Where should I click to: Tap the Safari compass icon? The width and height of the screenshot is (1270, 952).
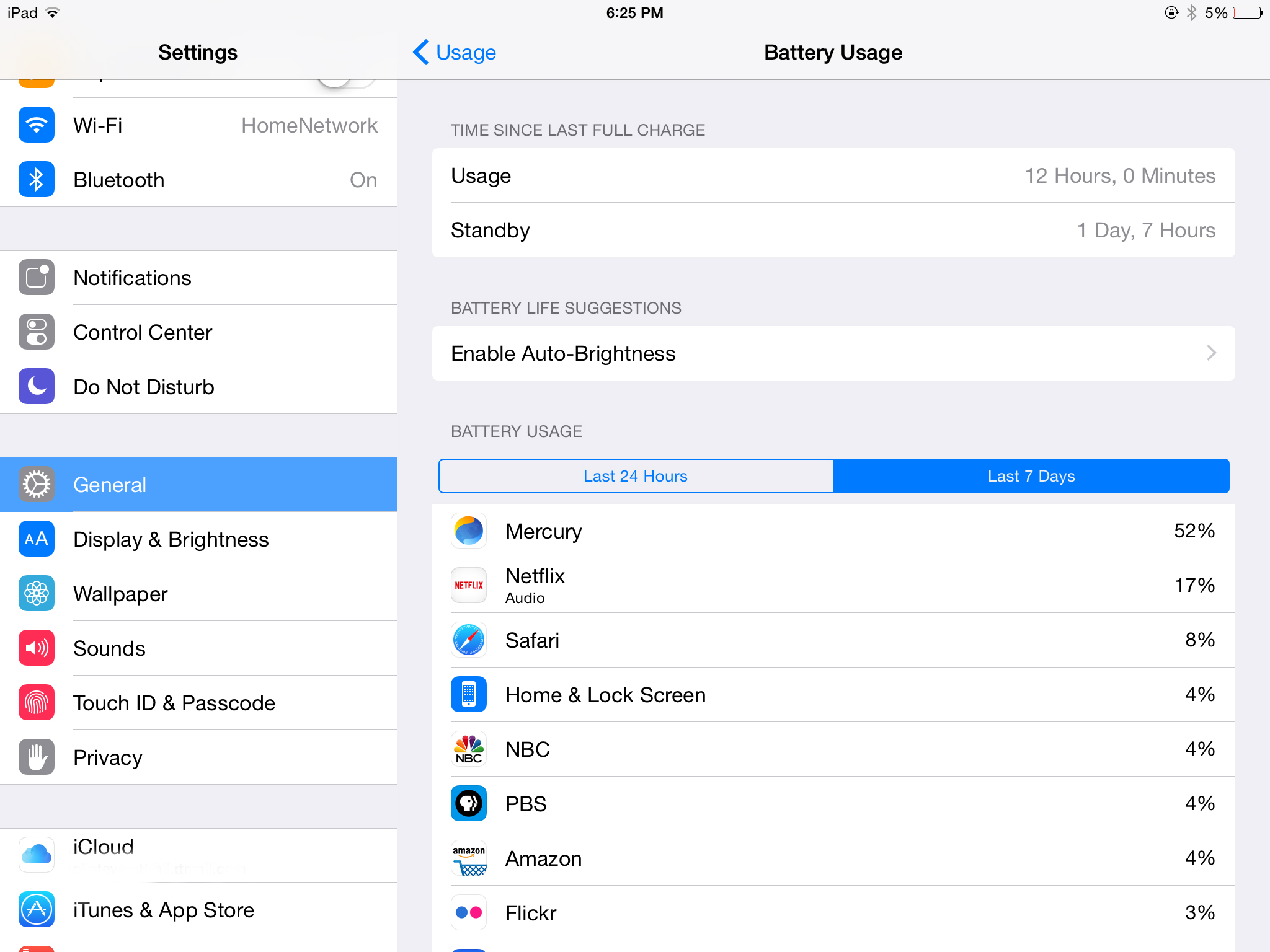469,640
